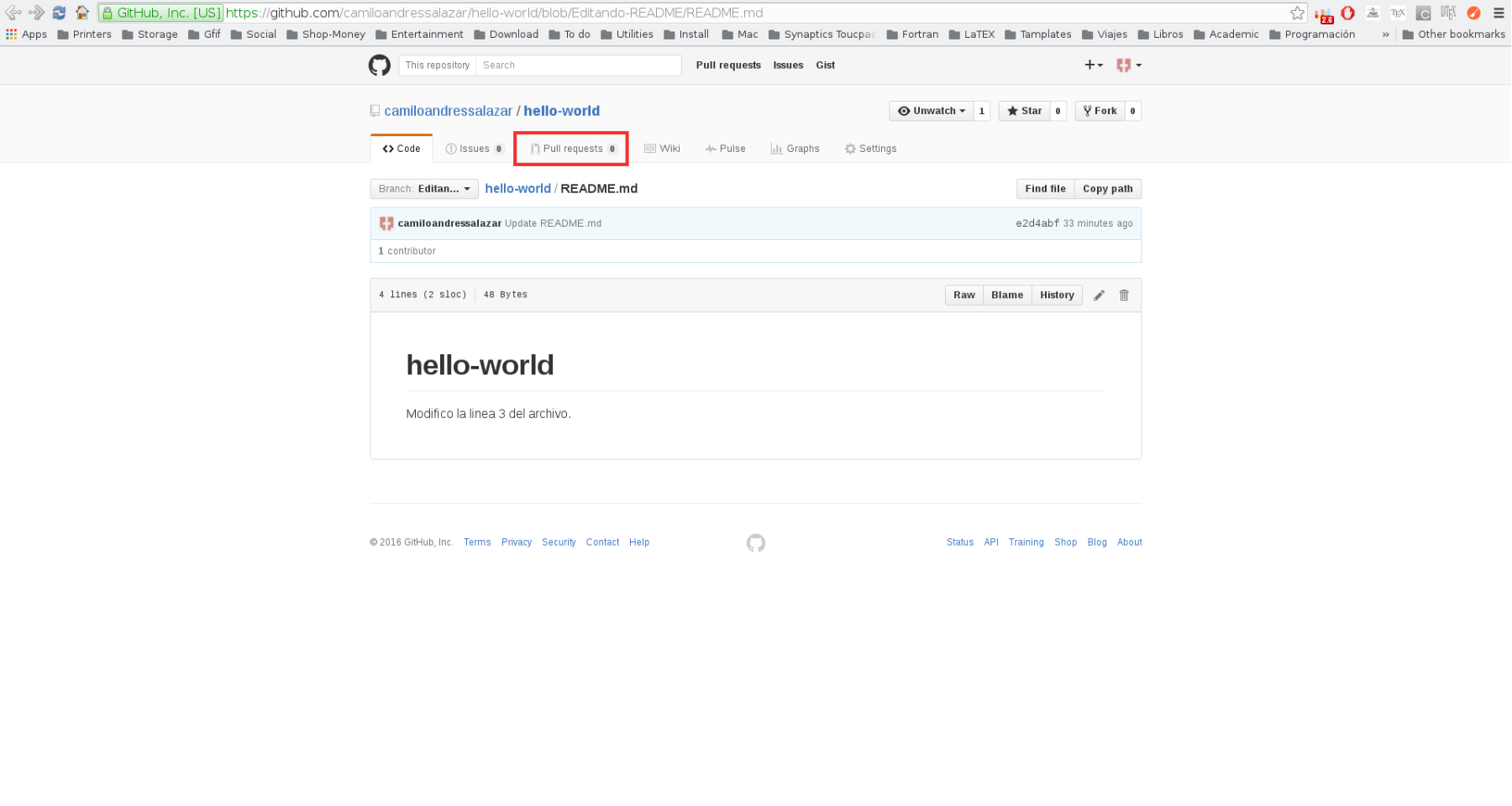This screenshot has height=806, width=1512.
Task: Show more bookmarks with the chevron
Action: tap(1385, 34)
